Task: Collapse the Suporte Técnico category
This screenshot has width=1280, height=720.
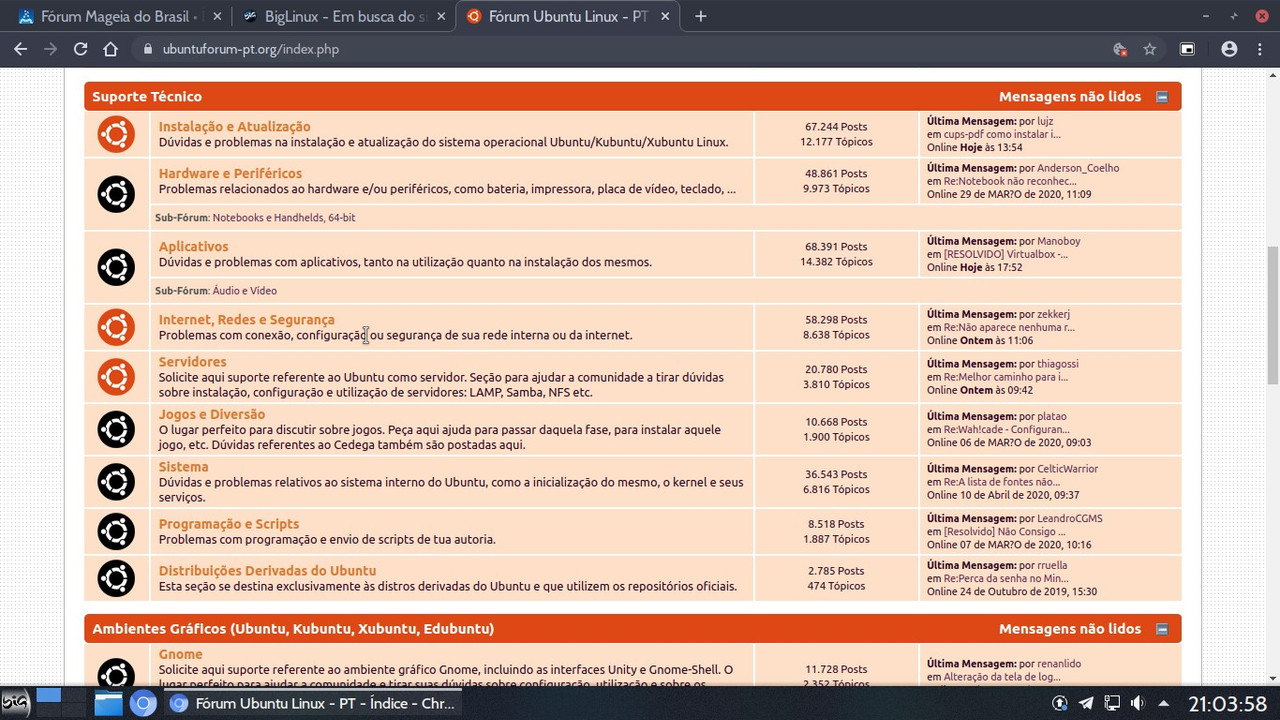Action: point(1162,97)
